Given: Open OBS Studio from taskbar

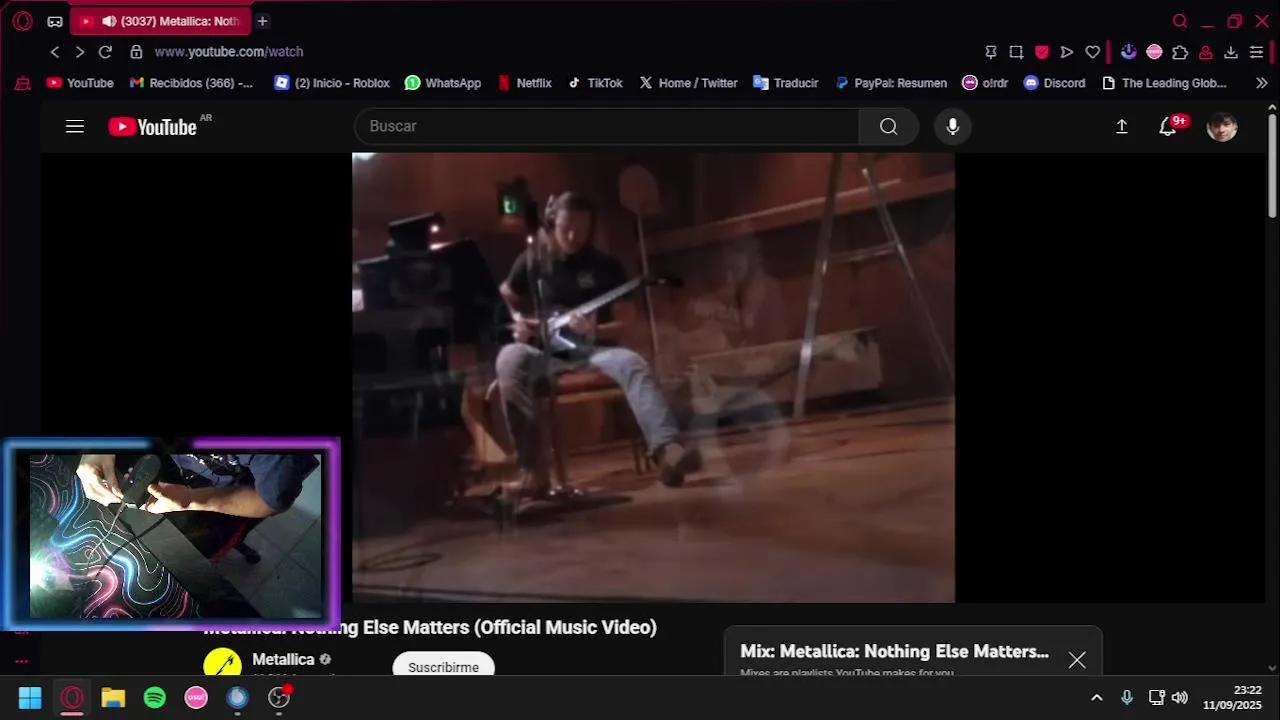Looking at the screenshot, I should point(279,698).
